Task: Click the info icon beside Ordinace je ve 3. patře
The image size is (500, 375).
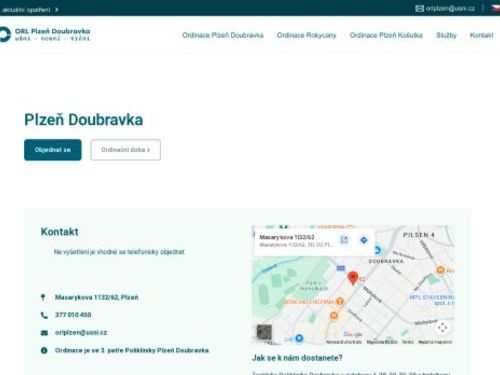Action: click(44, 350)
